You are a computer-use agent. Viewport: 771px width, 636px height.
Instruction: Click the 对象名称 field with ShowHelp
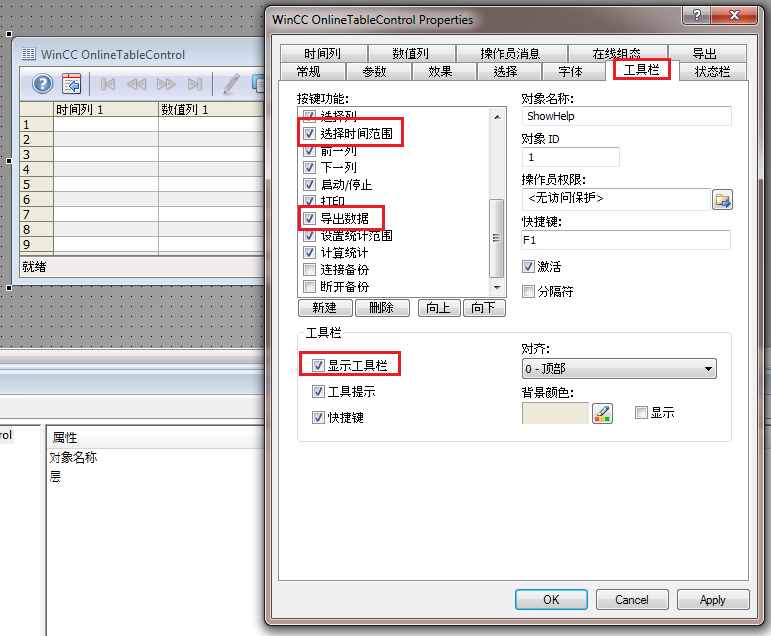click(x=626, y=116)
